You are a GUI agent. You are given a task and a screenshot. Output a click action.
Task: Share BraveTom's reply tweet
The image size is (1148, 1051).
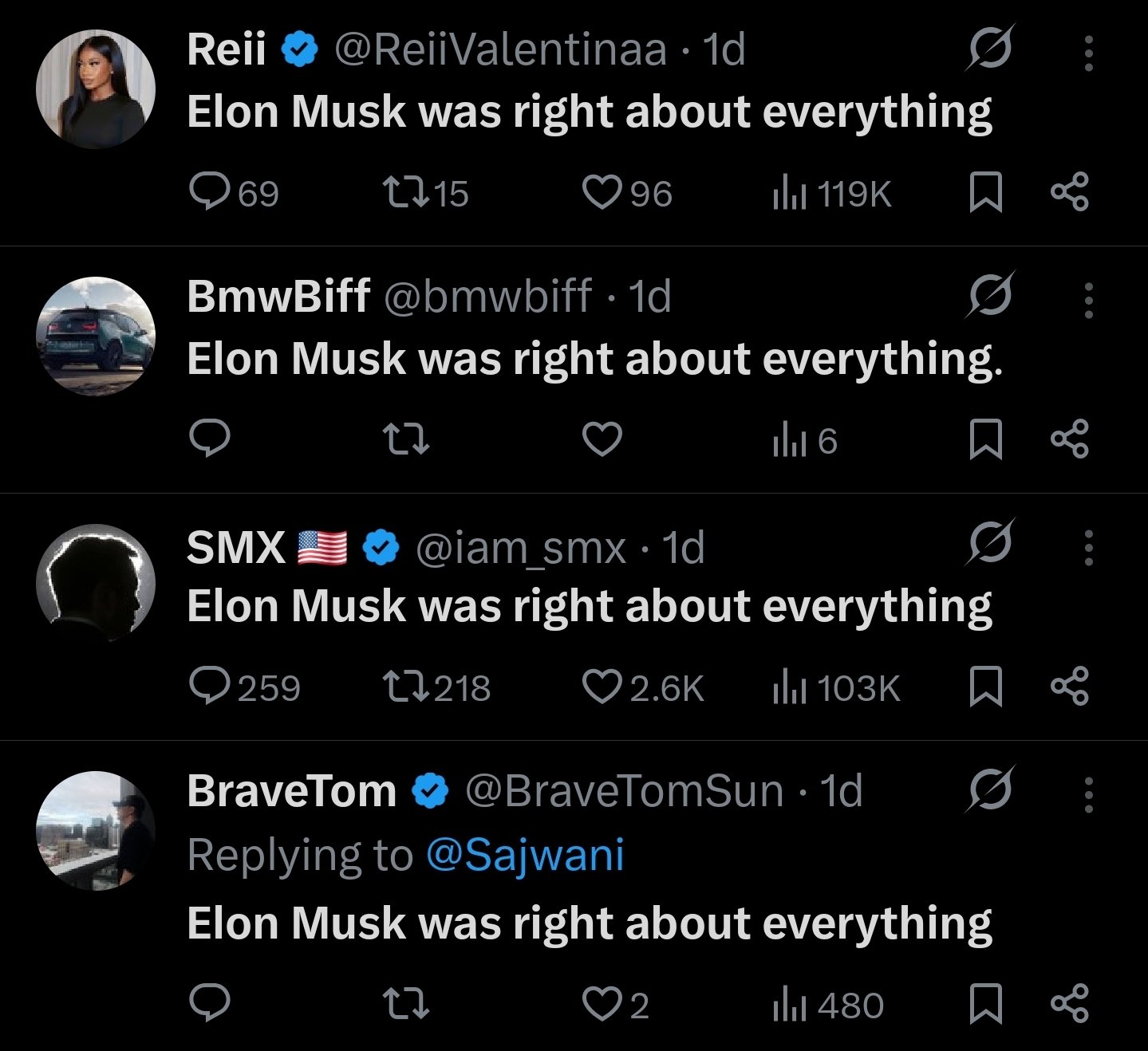pos(1069,1003)
